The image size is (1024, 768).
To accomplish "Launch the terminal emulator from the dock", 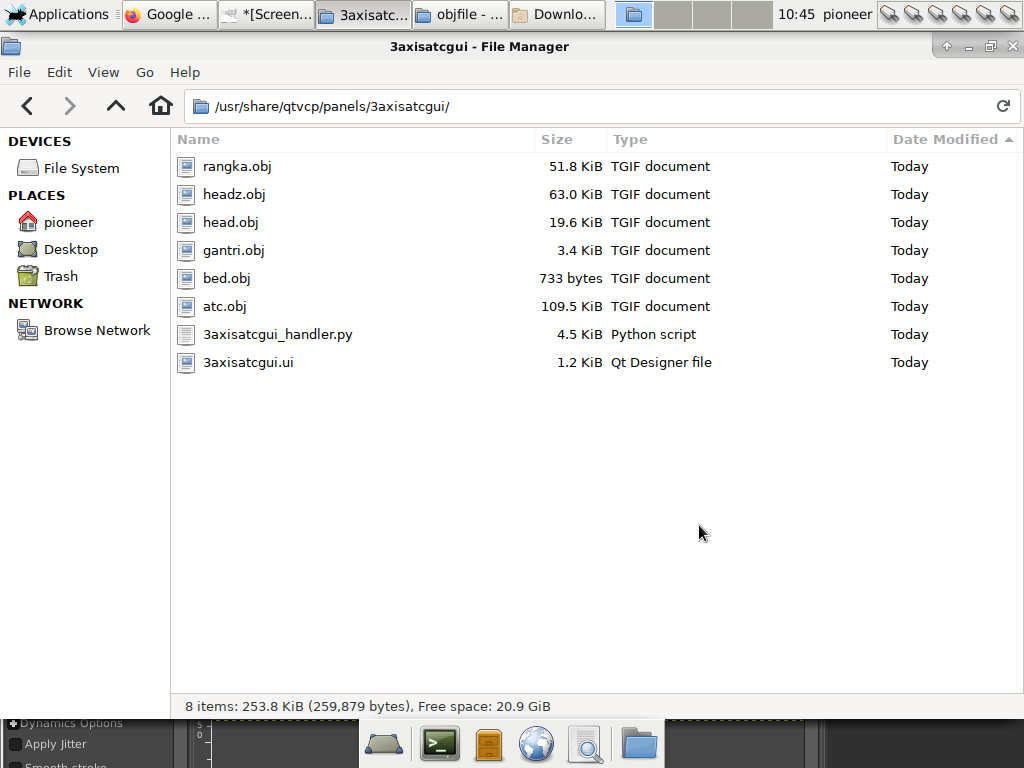I will tap(439, 744).
